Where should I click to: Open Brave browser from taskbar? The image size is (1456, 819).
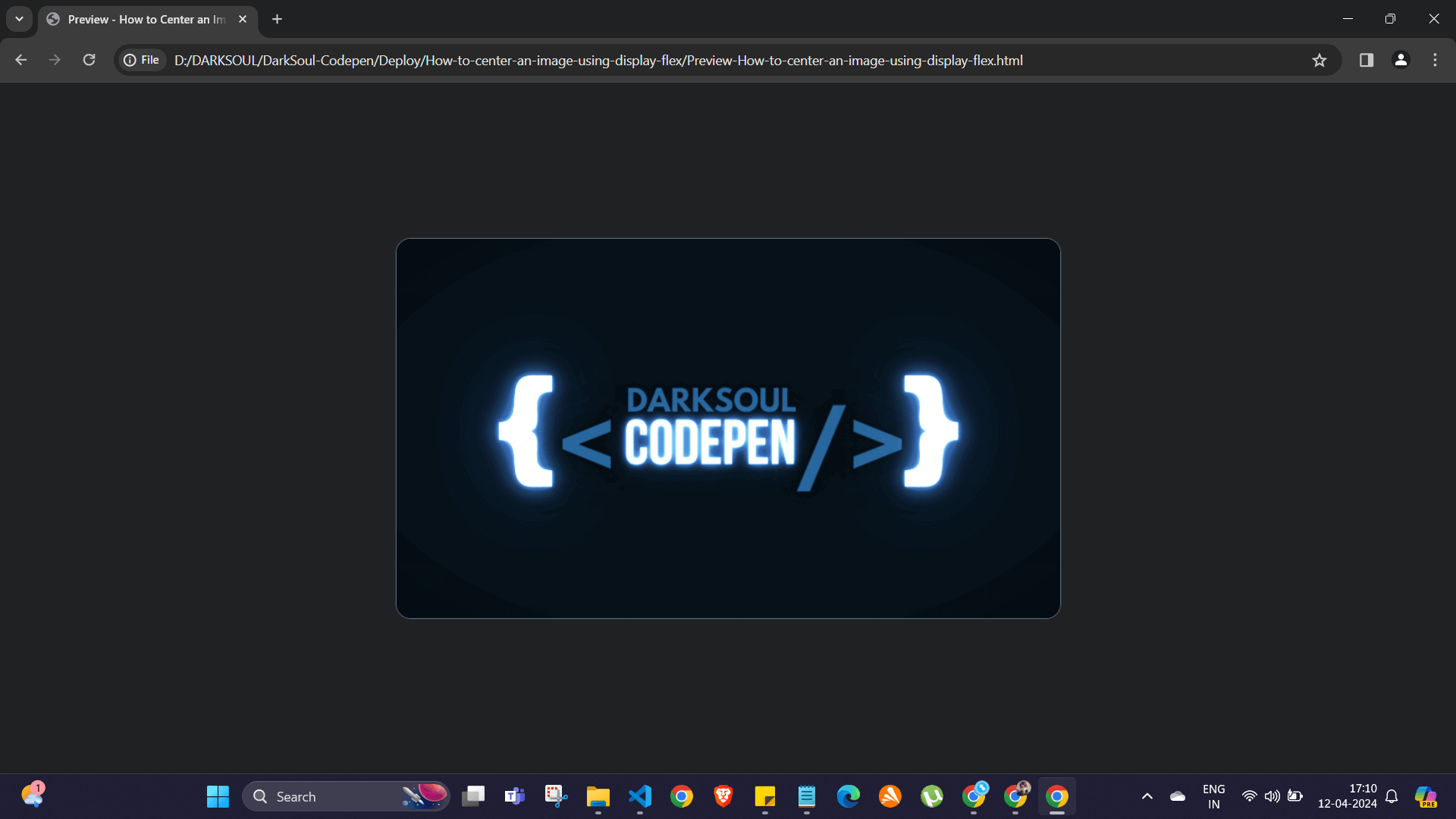tap(723, 796)
